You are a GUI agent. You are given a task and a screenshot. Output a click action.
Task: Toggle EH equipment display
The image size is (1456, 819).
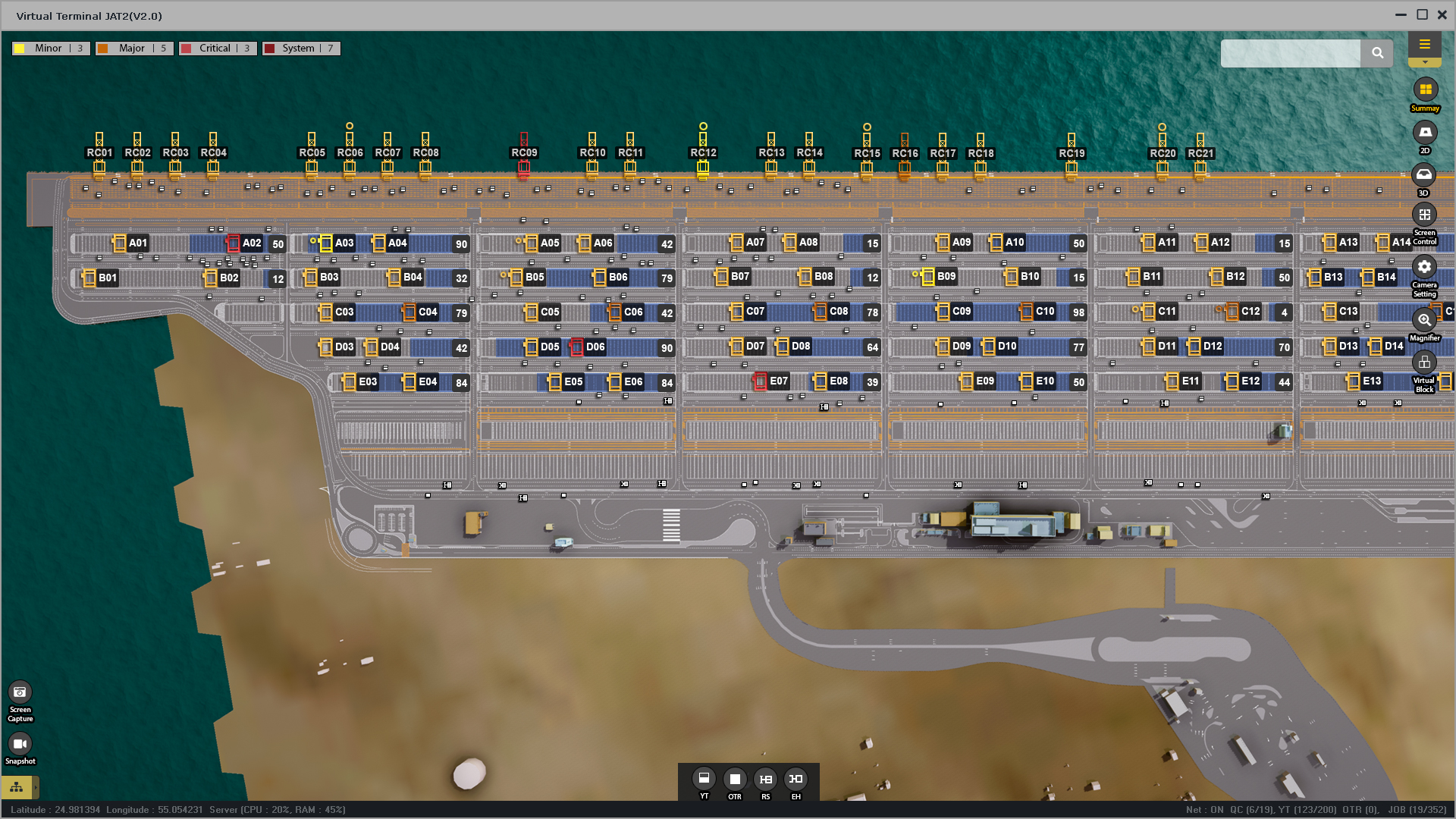(x=795, y=779)
